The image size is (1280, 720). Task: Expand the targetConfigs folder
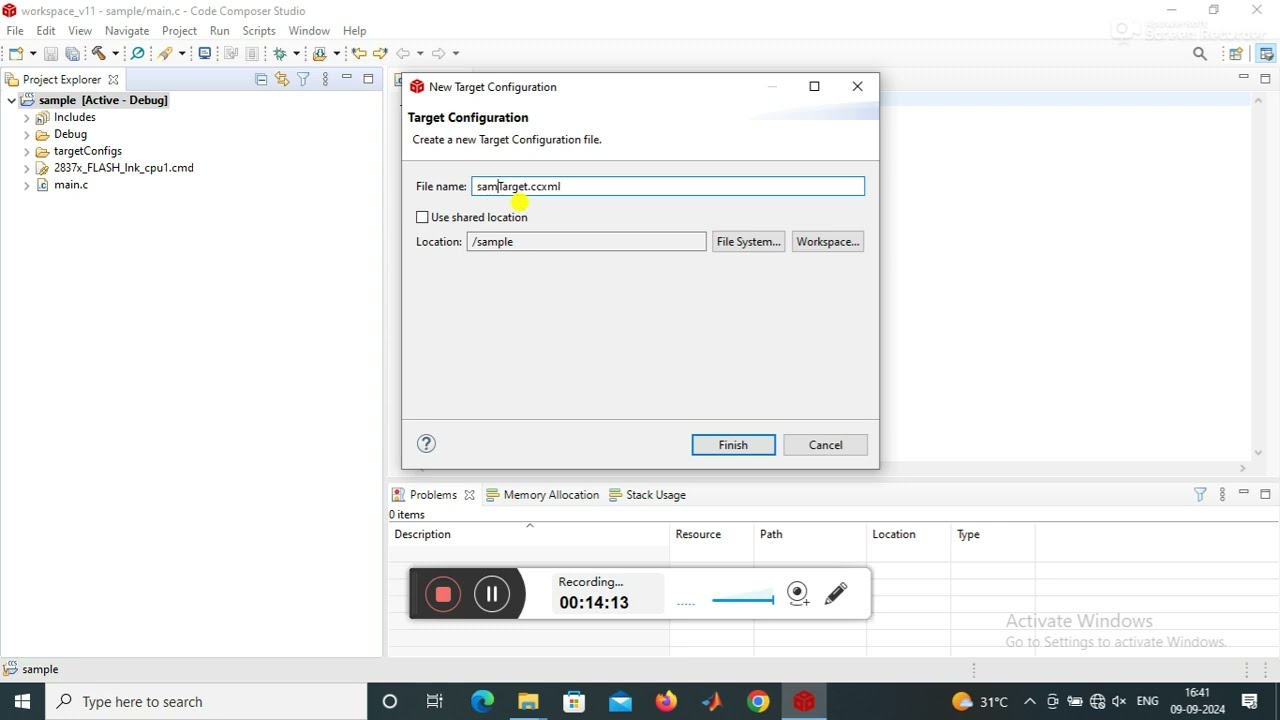tap(27, 151)
